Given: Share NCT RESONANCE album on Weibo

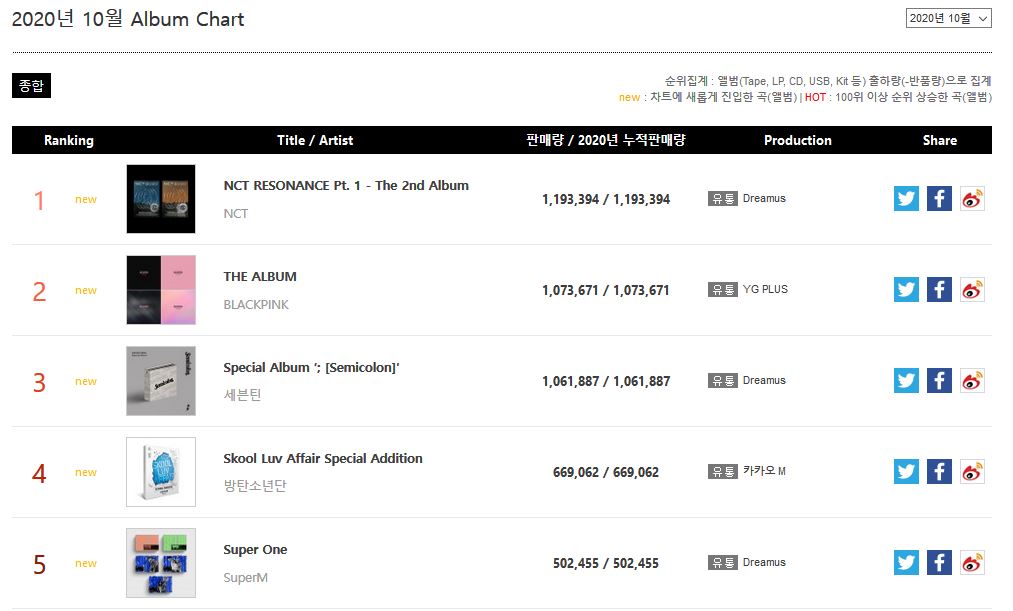Looking at the screenshot, I should click(972, 198).
